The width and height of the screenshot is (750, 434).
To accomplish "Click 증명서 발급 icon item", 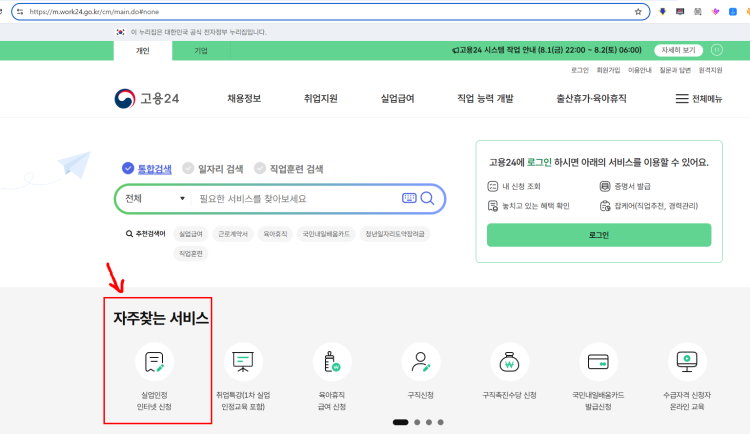I will [x=625, y=186].
